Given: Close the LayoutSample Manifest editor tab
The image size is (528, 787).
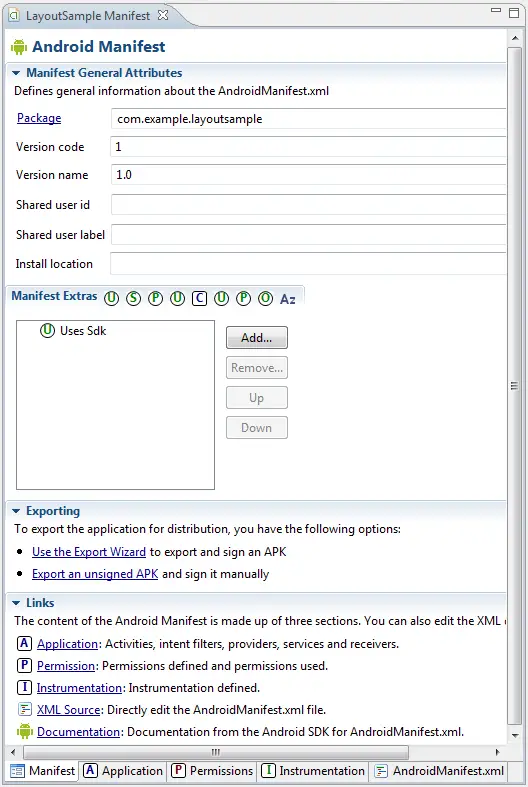Looking at the screenshot, I should tap(163, 15).
